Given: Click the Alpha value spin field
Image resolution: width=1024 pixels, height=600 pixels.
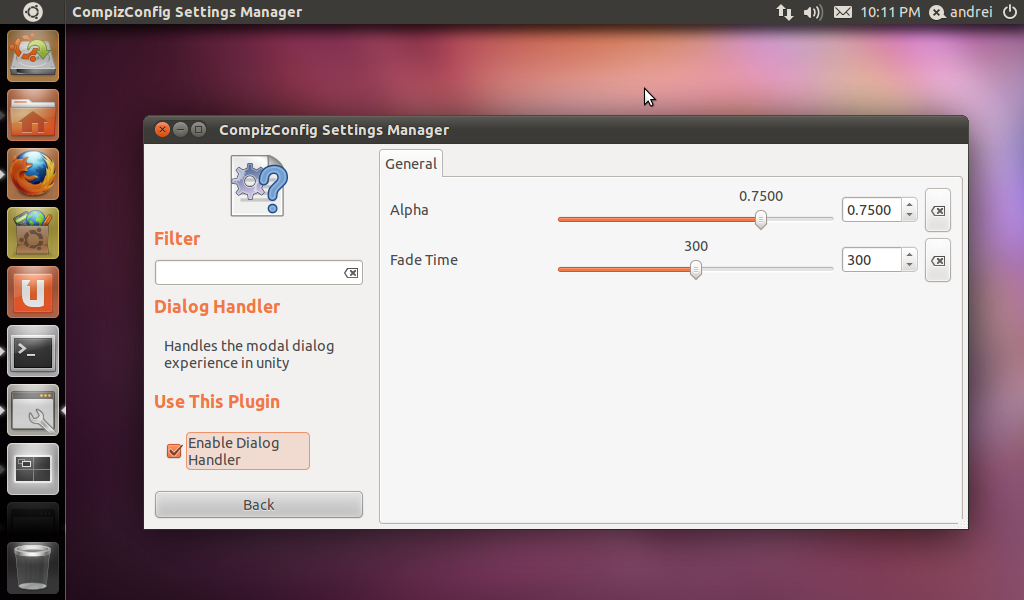Looking at the screenshot, I should [872, 210].
